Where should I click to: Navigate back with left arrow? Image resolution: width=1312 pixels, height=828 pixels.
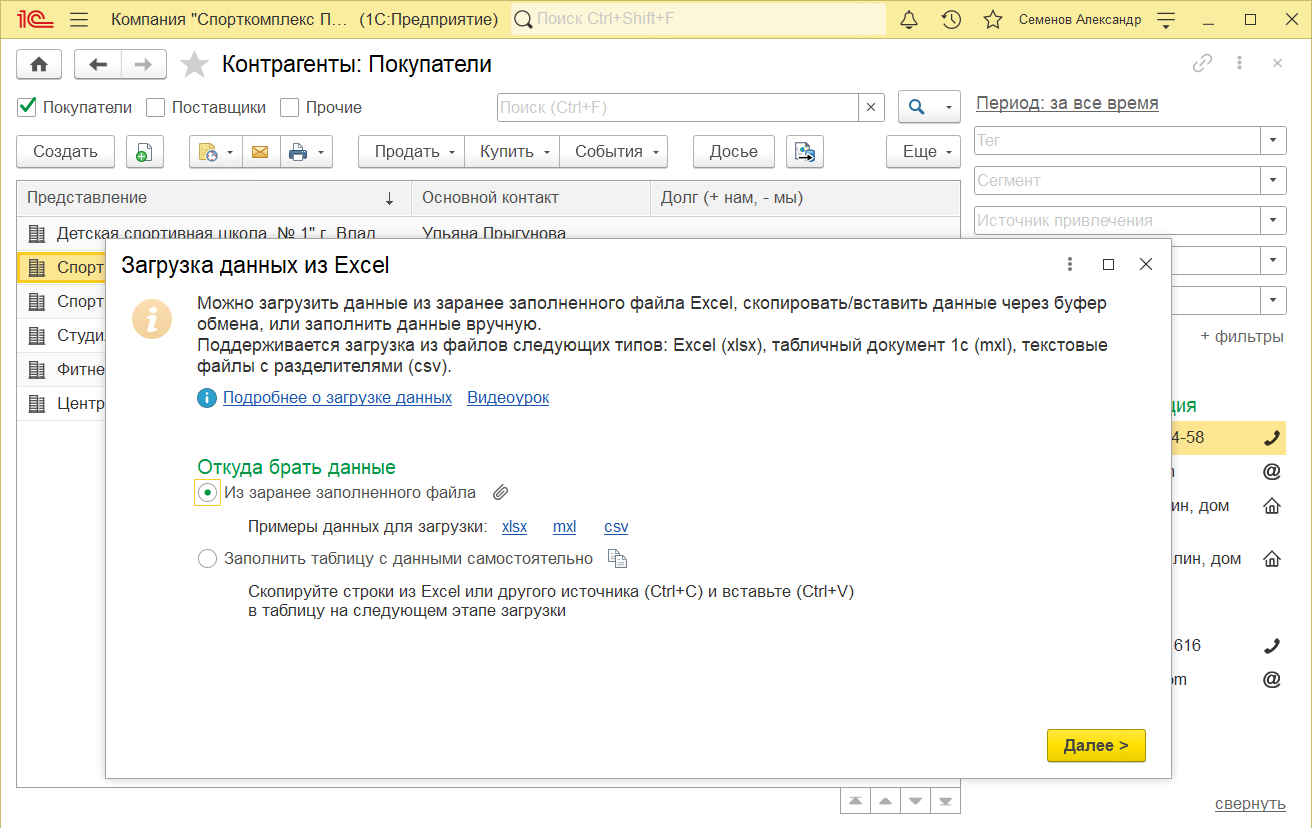(x=98, y=64)
